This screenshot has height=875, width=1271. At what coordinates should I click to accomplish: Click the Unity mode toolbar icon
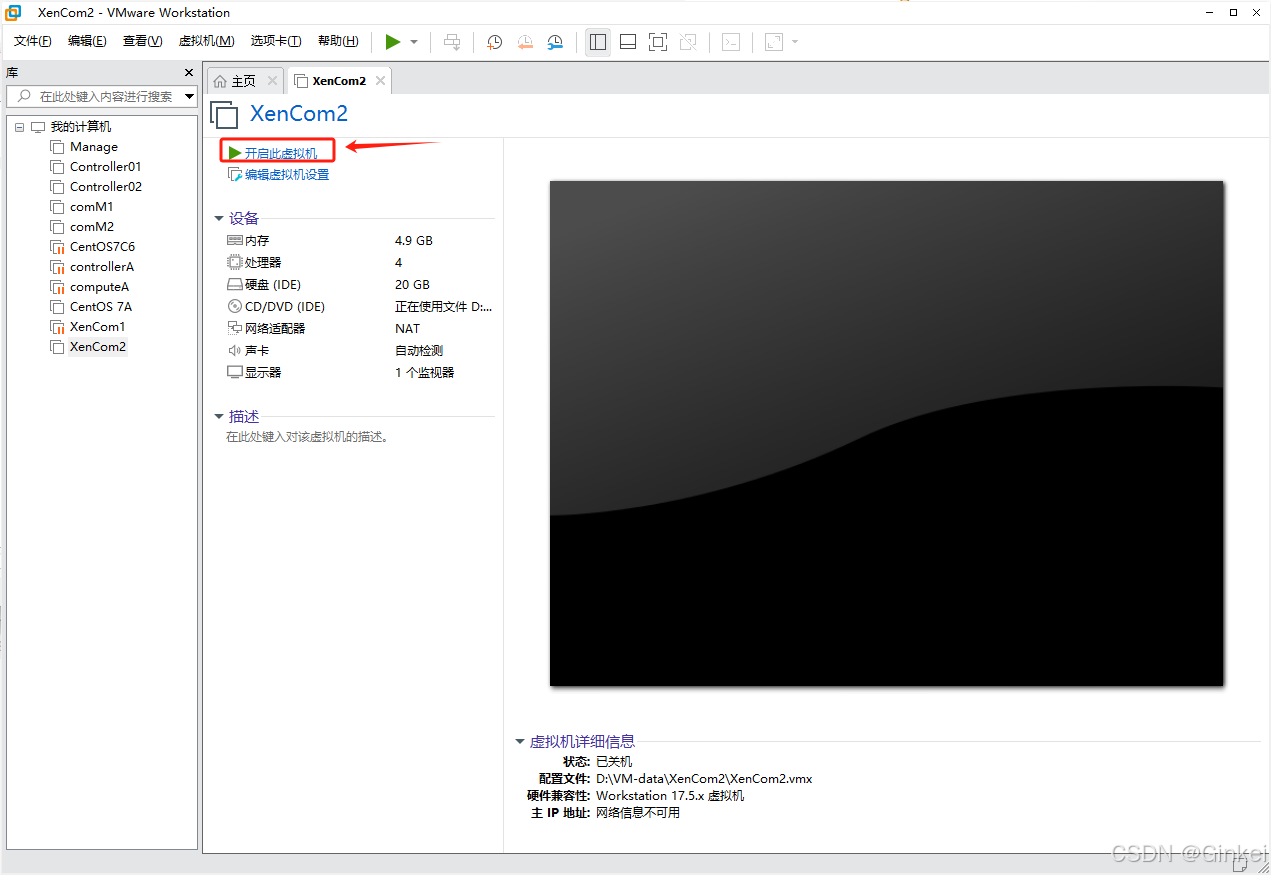click(687, 42)
